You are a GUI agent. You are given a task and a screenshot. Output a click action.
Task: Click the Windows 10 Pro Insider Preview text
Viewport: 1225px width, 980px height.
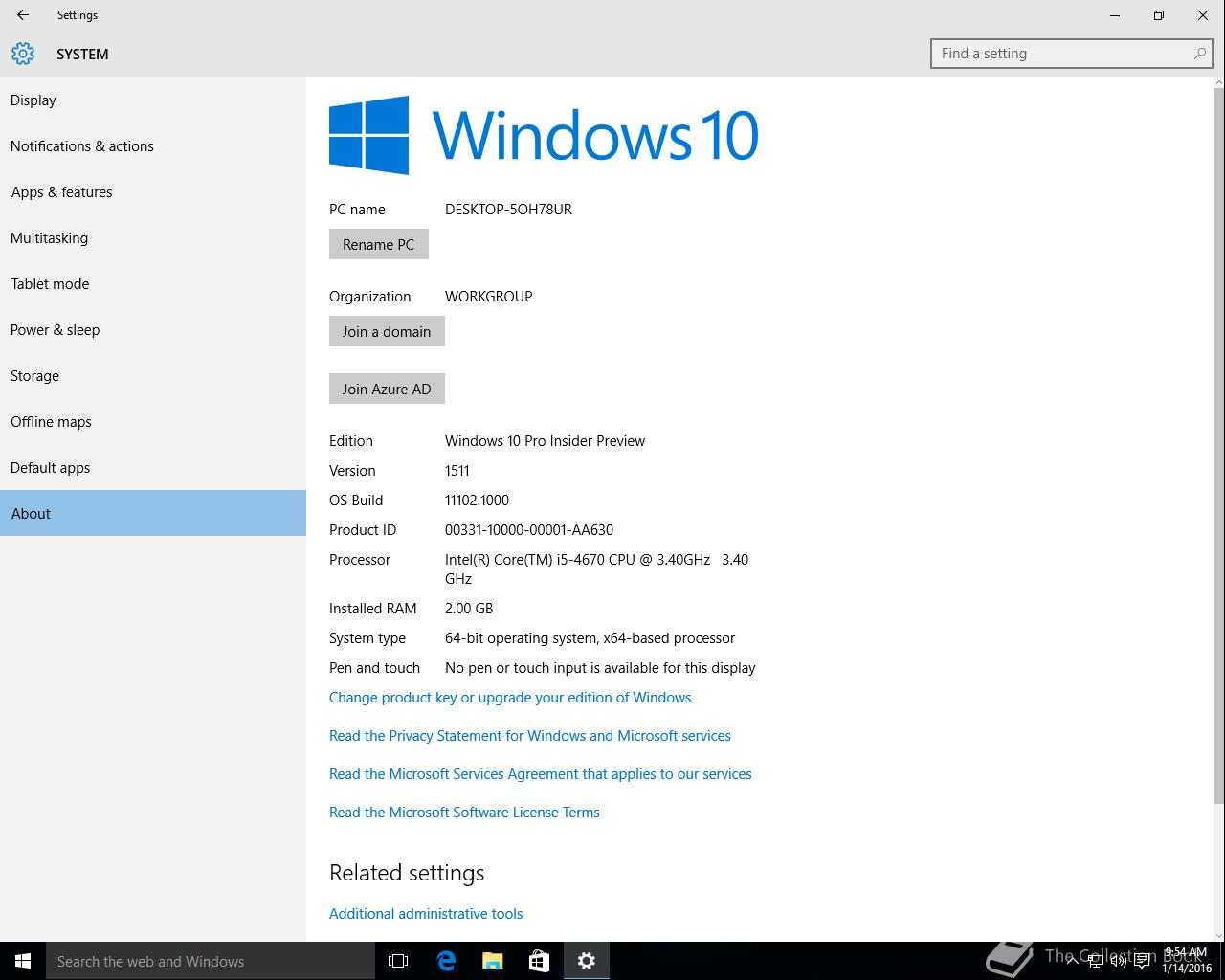click(x=545, y=441)
